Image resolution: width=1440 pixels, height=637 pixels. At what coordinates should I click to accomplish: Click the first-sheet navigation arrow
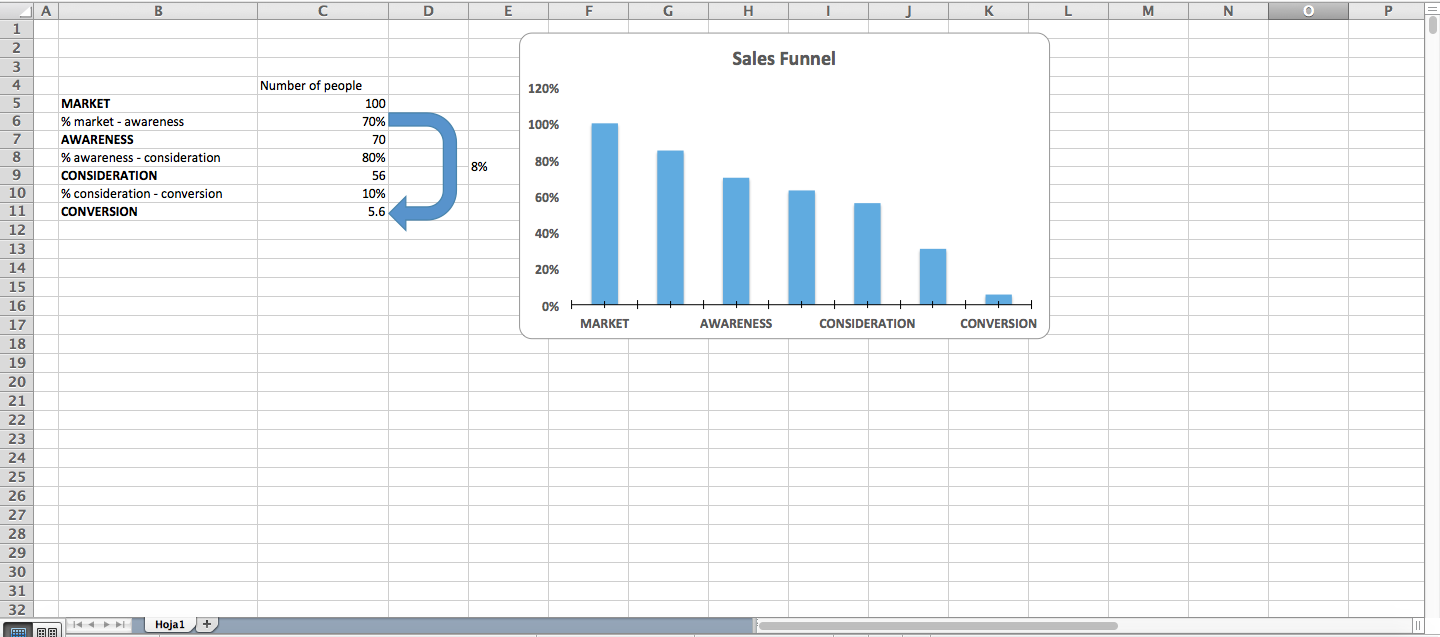(78, 624)
